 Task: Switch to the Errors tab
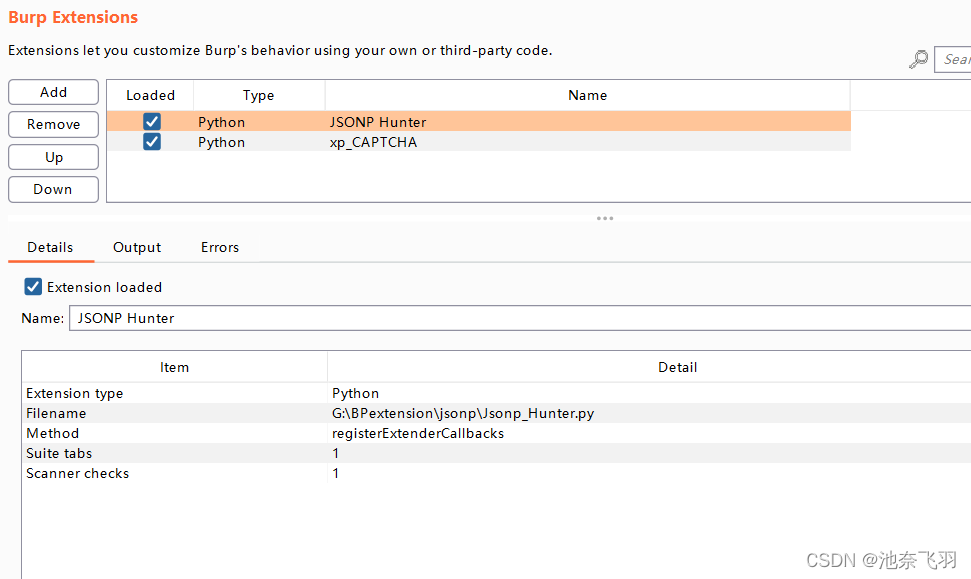click(220, 247)
